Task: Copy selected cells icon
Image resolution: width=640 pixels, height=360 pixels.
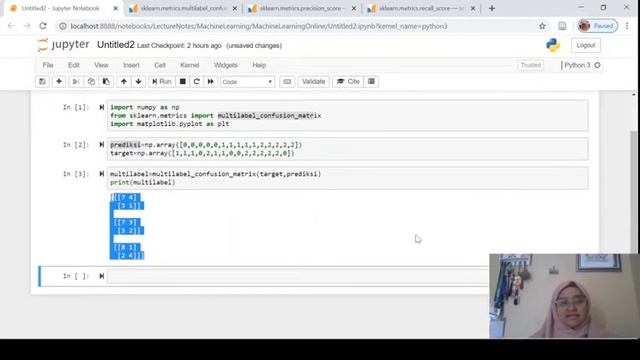Action: [91, 82]
